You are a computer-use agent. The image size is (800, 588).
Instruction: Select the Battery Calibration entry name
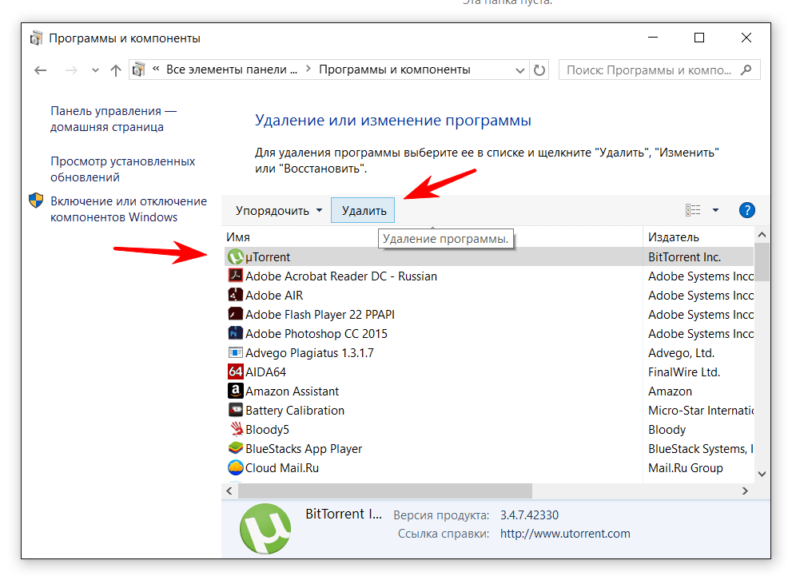coord(295,410)
